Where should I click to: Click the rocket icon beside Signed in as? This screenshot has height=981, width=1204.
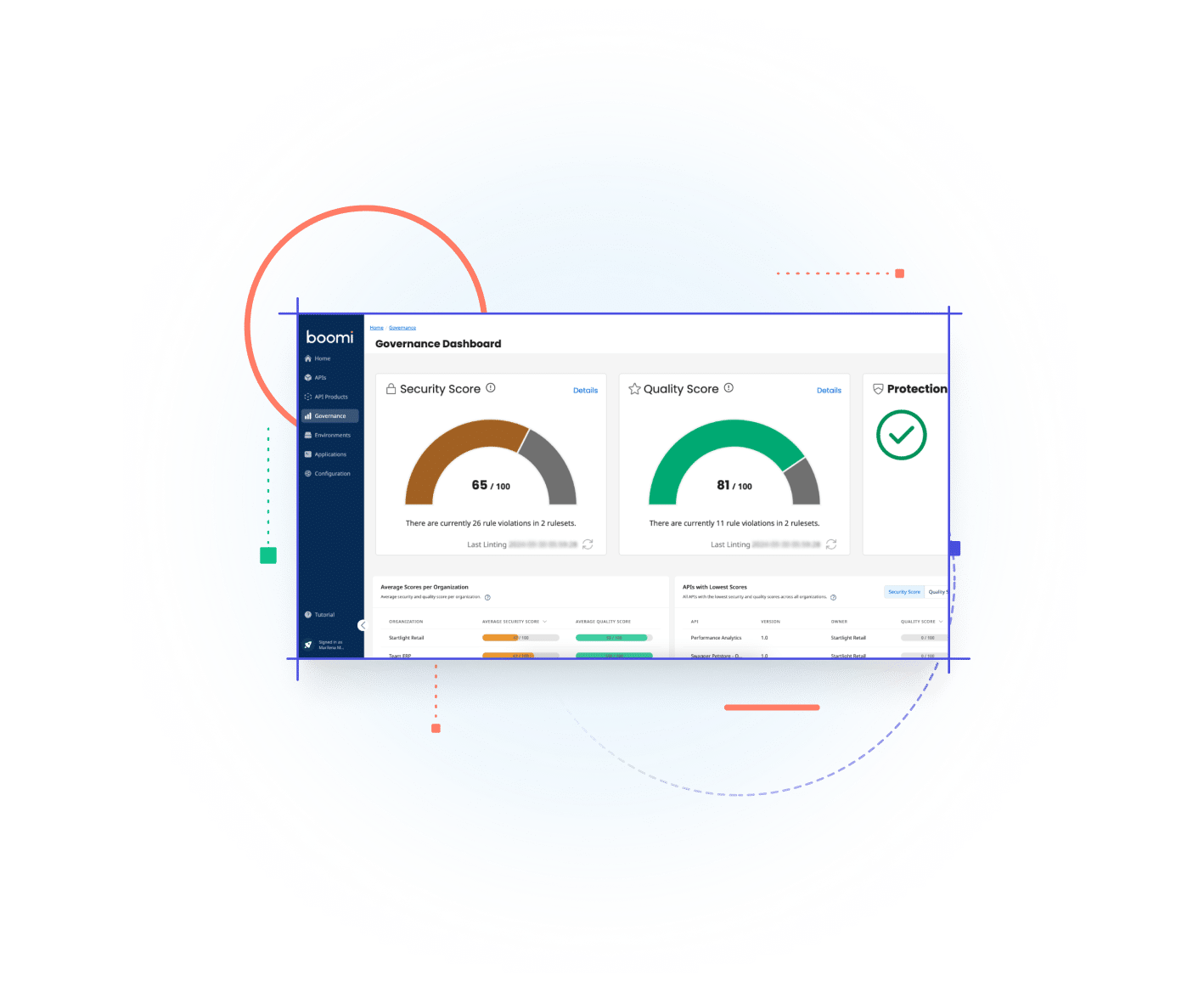coord(308,645)
